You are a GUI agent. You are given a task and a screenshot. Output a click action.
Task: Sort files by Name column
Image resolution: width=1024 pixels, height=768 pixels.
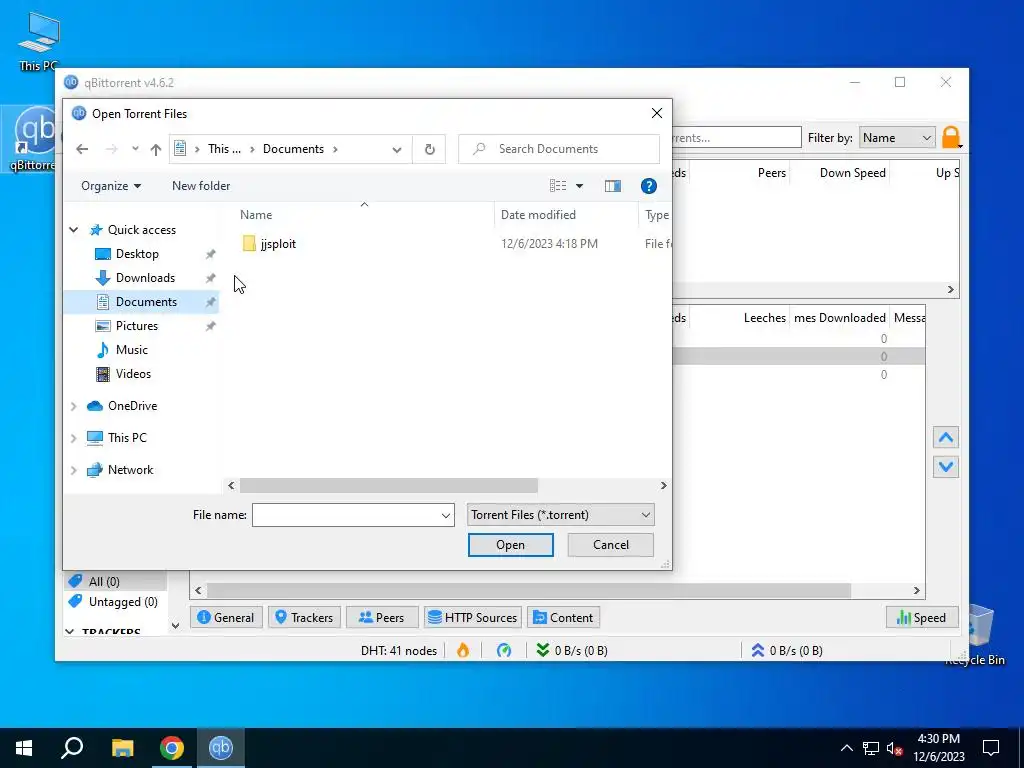pyautogui.click(x=256, y=215)
